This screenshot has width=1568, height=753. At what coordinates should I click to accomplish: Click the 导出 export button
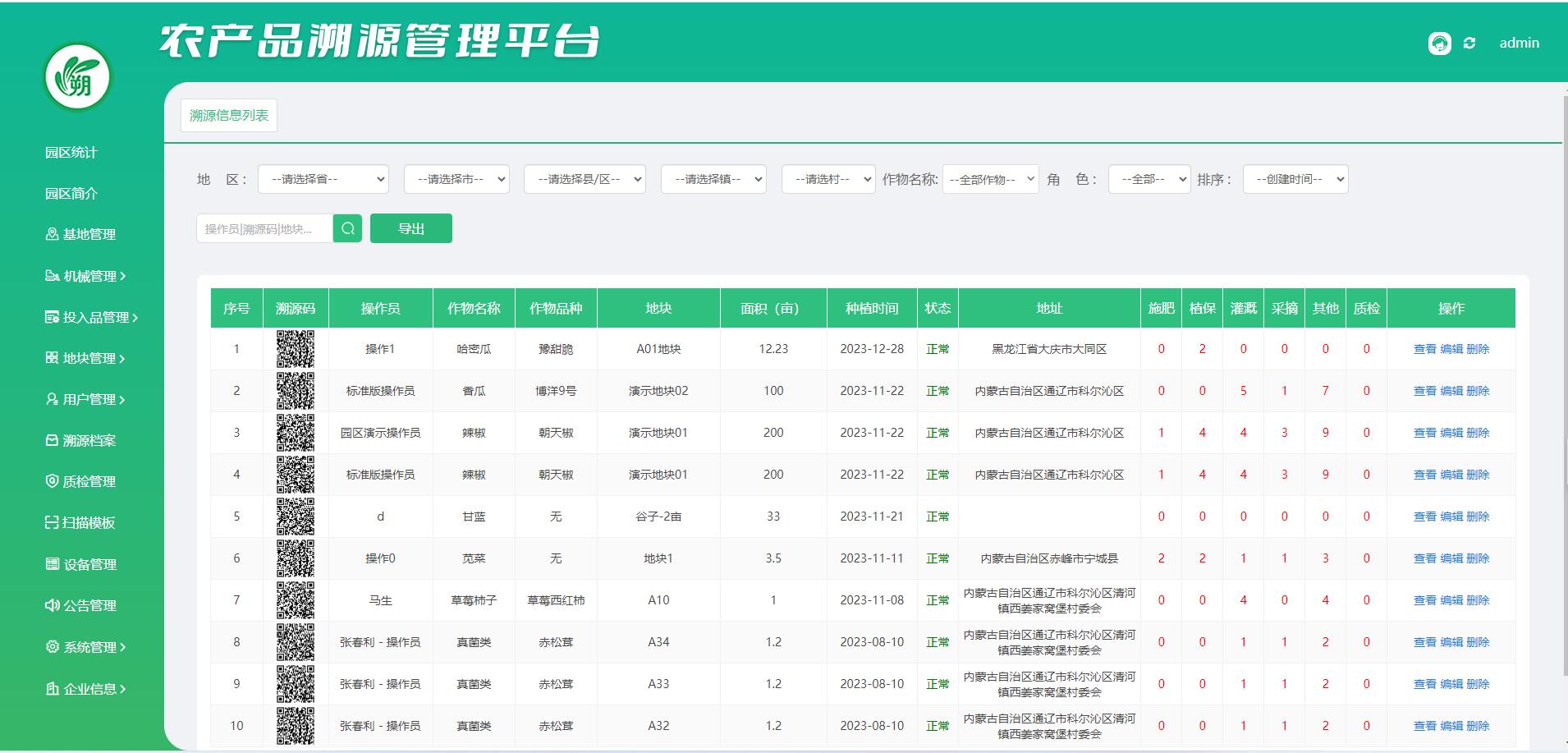411,228
